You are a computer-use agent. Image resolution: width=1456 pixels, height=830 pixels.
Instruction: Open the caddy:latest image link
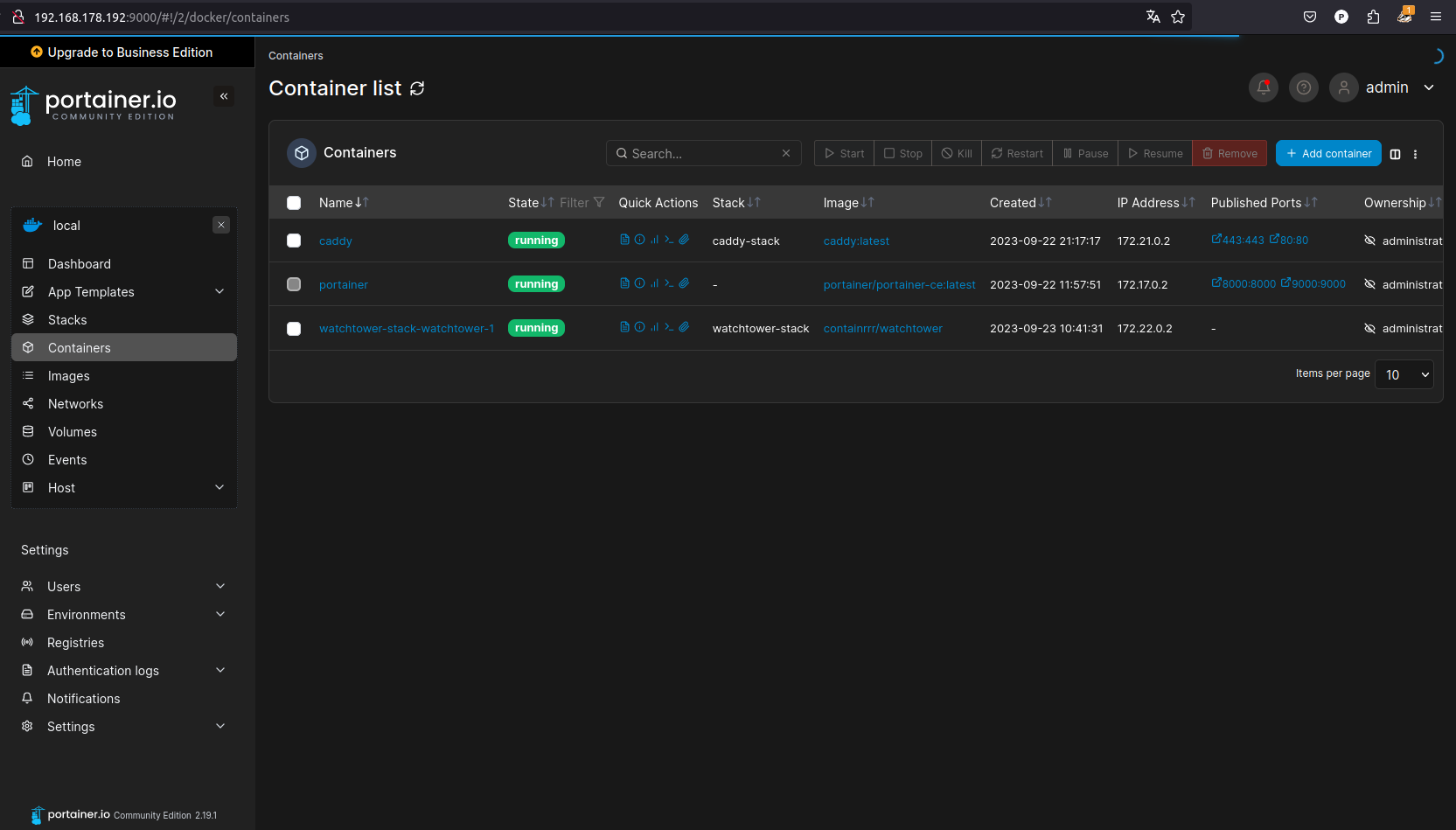click(856, 241)
